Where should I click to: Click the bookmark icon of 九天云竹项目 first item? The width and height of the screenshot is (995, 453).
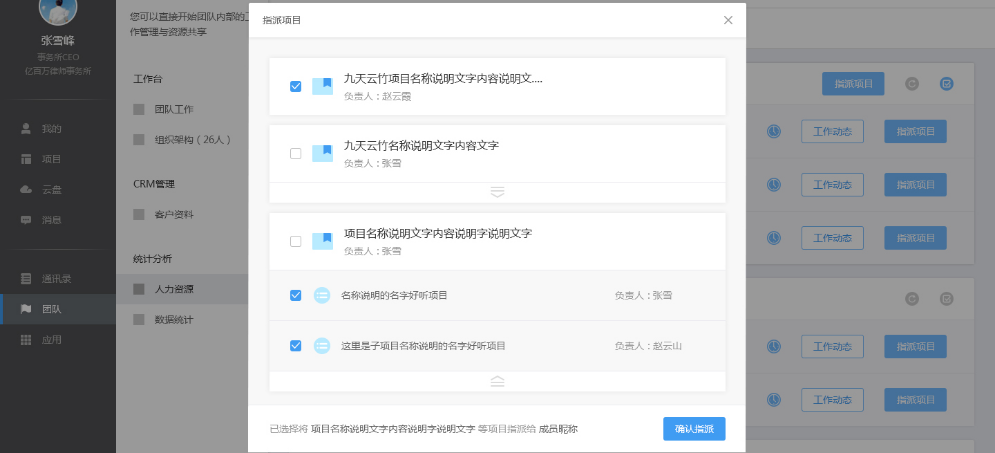[x=322, y=86]
